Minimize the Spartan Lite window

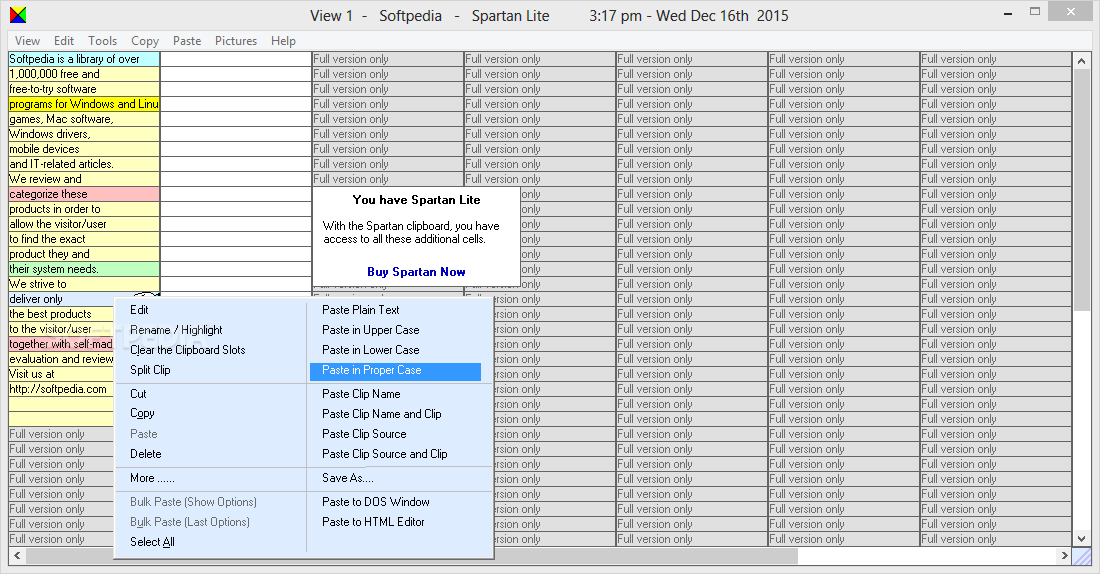[x=1008, y=14]
